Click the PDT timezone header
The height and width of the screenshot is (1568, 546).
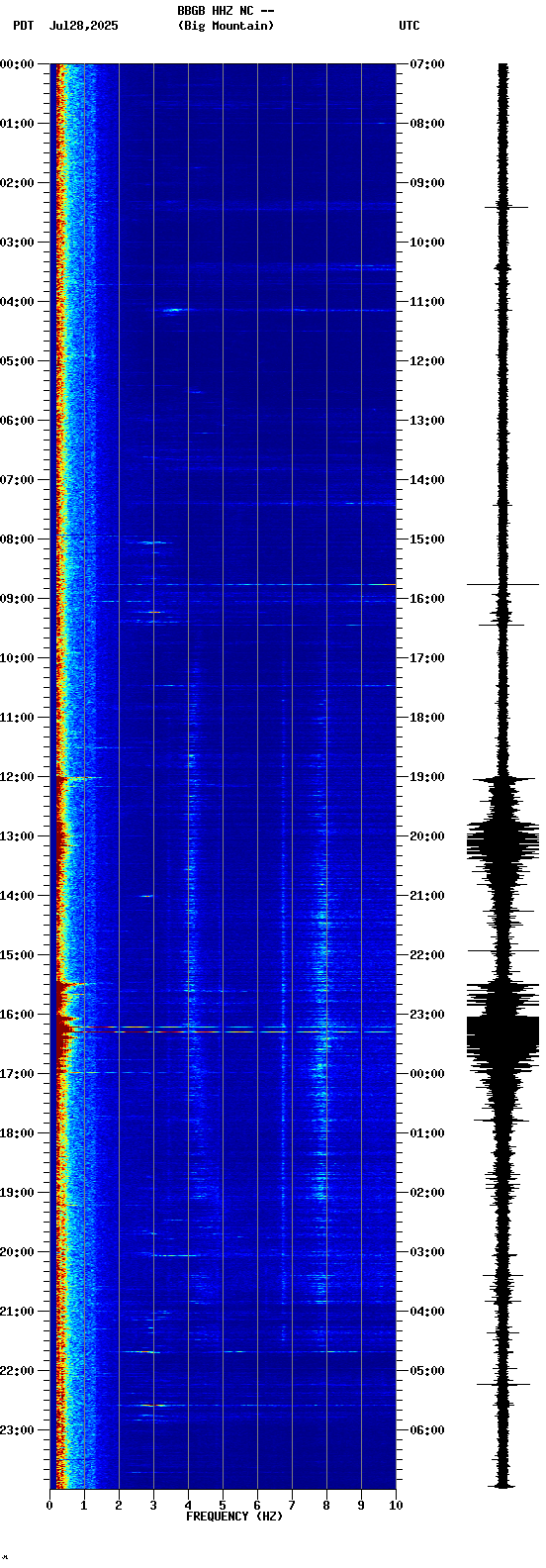pyautogui.click(x=23, y=26)
